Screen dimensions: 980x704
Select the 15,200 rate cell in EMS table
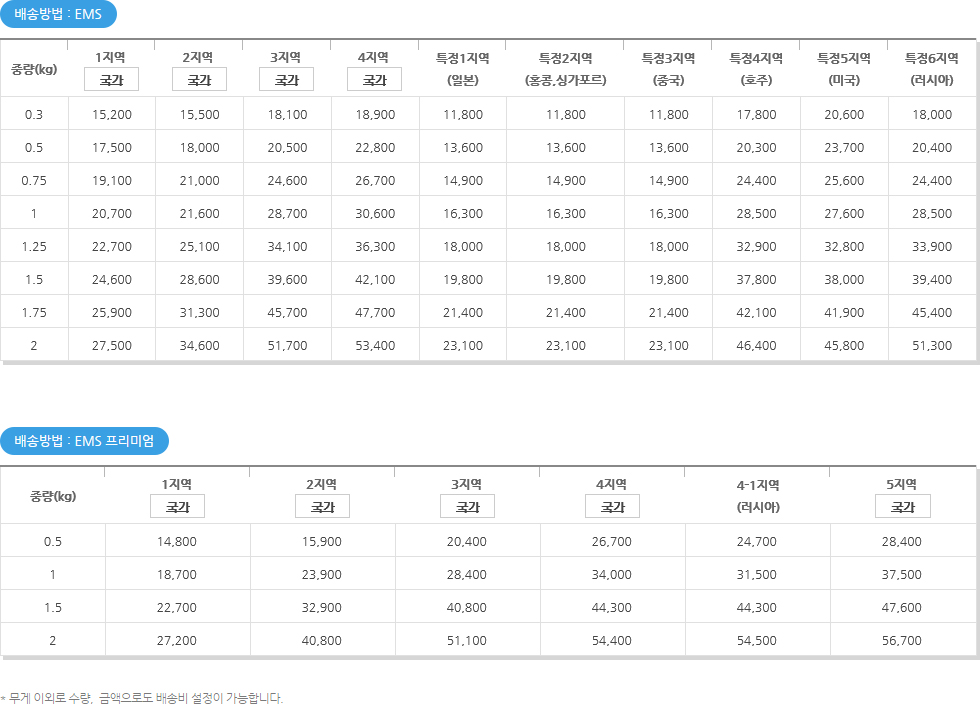pyautogui.click(x=112, y=114)
